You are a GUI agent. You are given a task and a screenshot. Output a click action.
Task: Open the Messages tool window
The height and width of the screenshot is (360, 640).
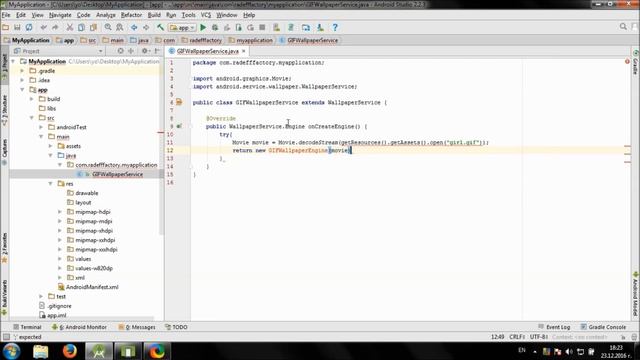tap(137, 327)
